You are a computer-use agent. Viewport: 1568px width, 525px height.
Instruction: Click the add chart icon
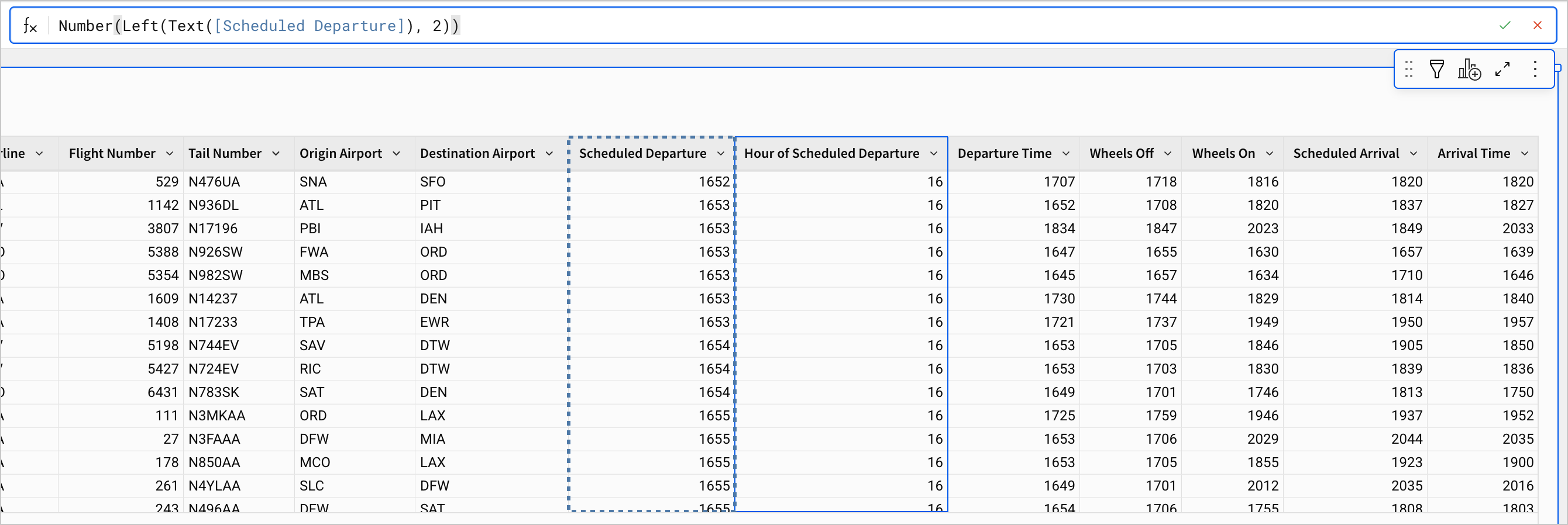pos(1469,70)
